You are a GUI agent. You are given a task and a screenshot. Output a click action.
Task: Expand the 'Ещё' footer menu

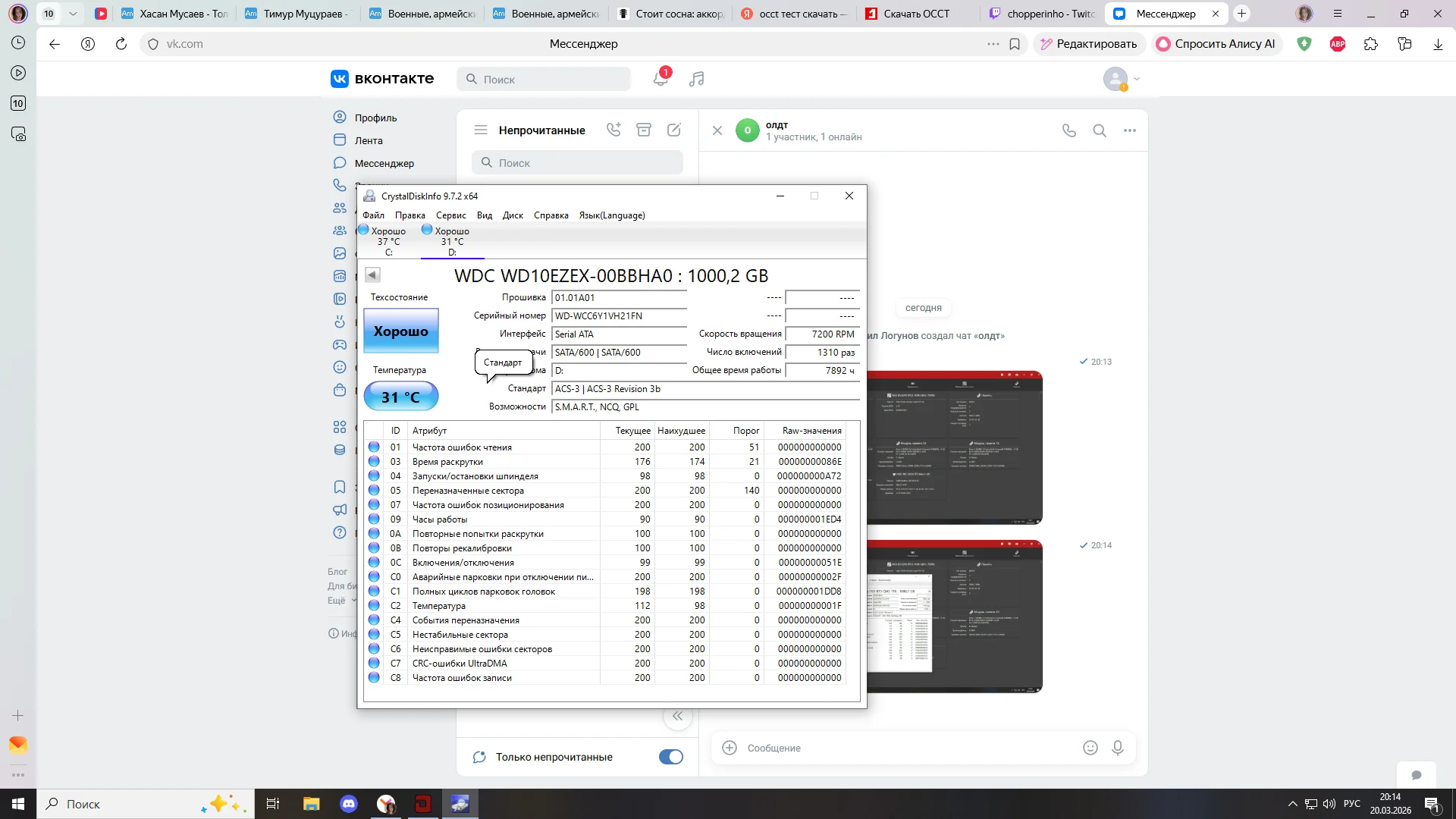click(x=342, y=601)
